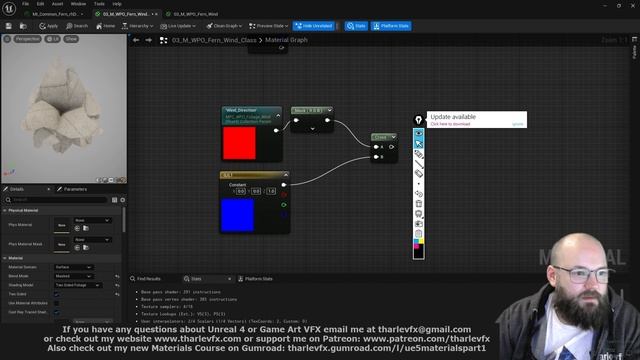Click the green G output pin
This screenshot has width=640, height=360.
284,205
